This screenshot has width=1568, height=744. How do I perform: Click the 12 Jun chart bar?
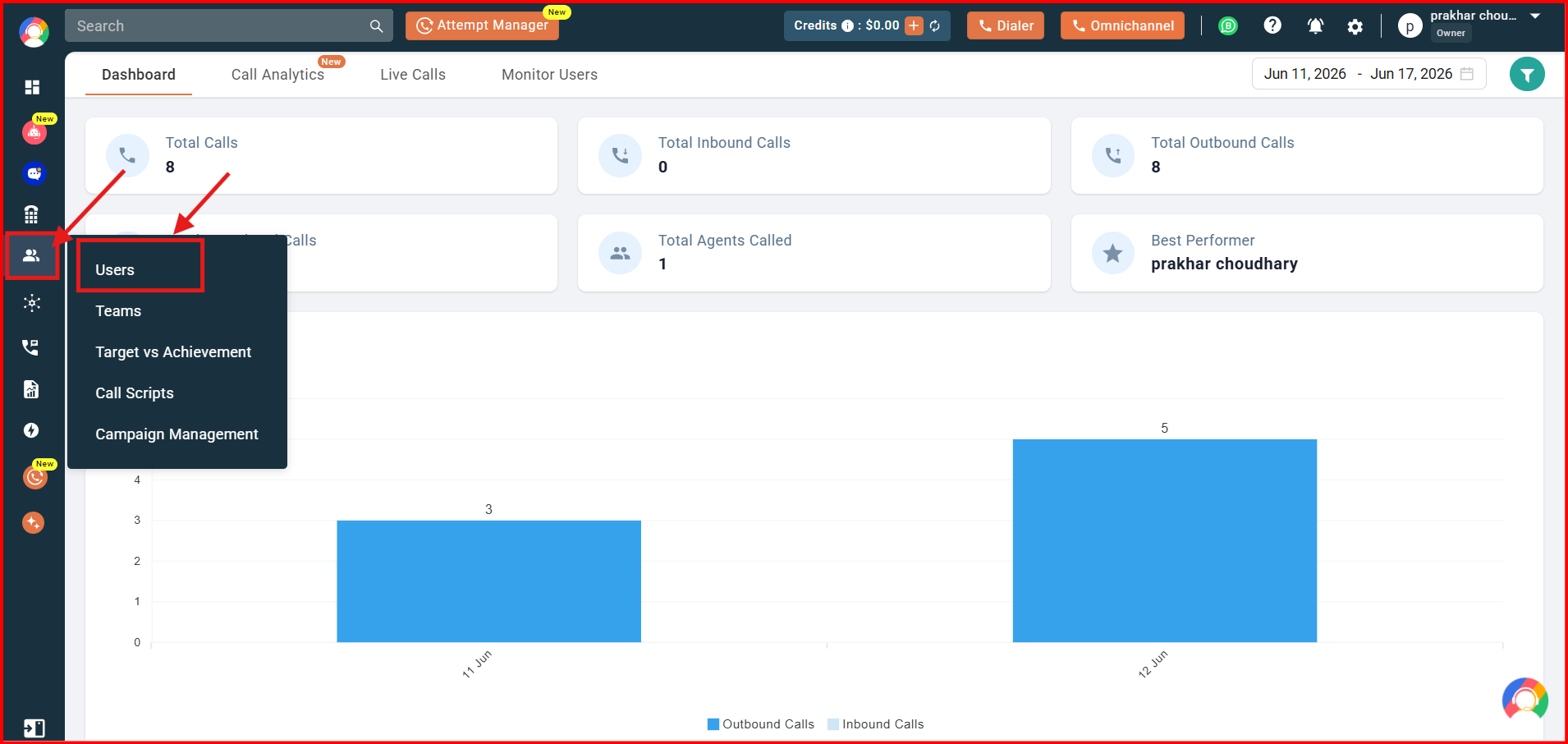tap(1164, 540)
